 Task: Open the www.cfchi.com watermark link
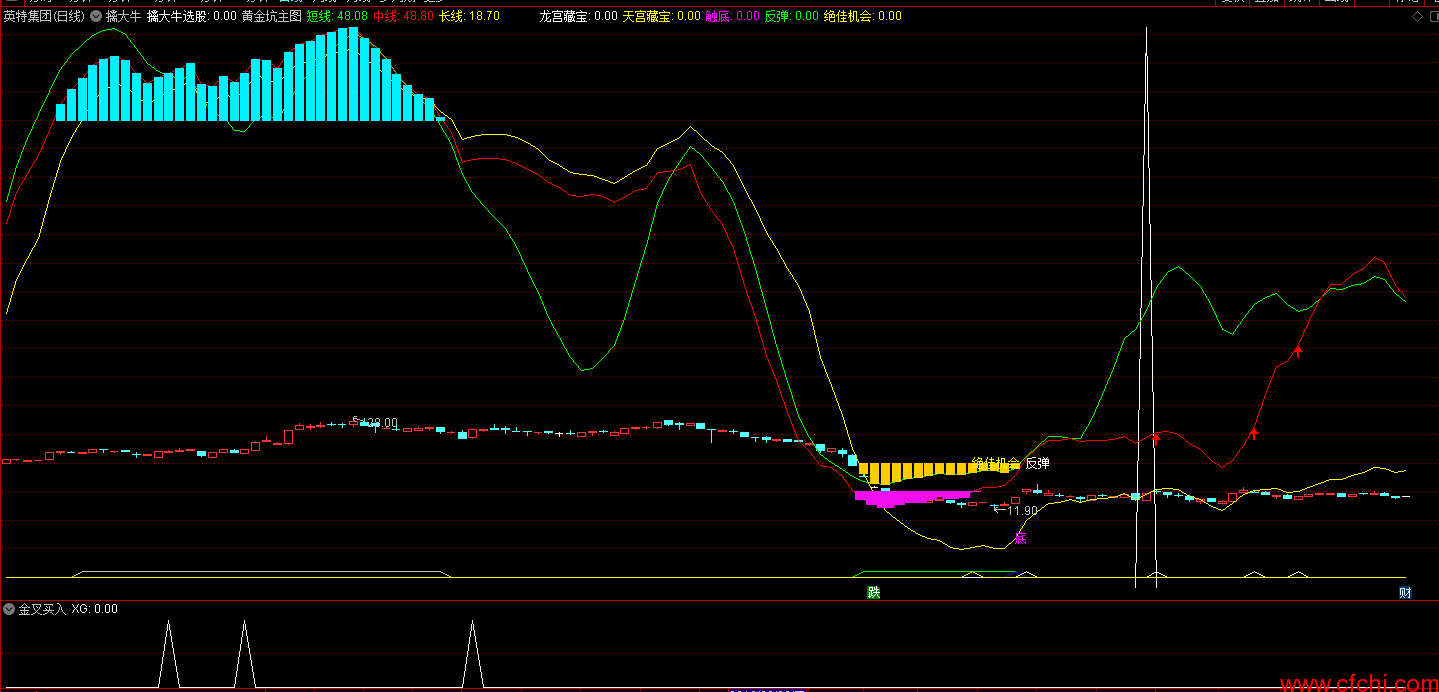(1358, 683)
